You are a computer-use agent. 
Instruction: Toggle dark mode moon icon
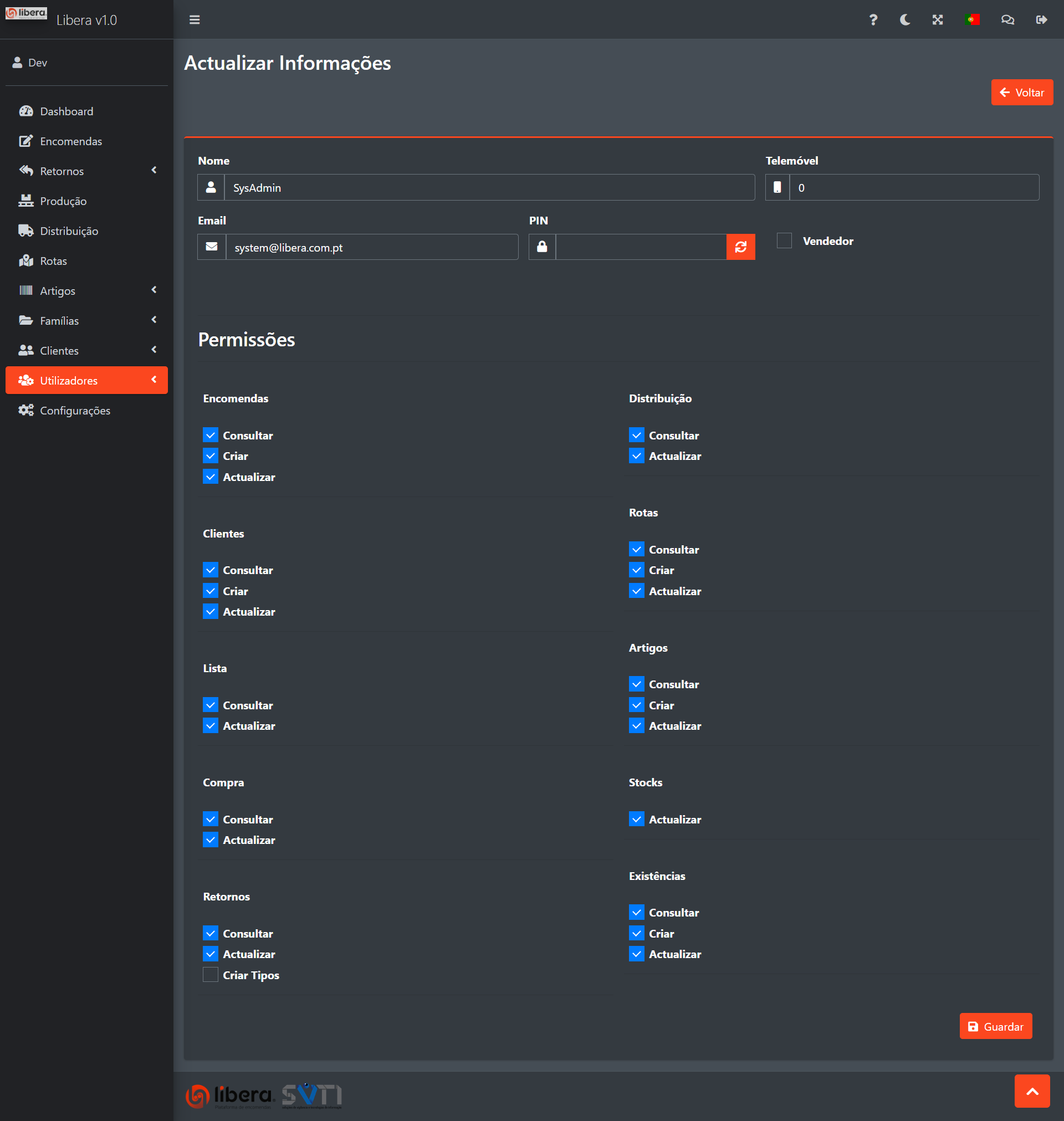click(x=905, y=20)
